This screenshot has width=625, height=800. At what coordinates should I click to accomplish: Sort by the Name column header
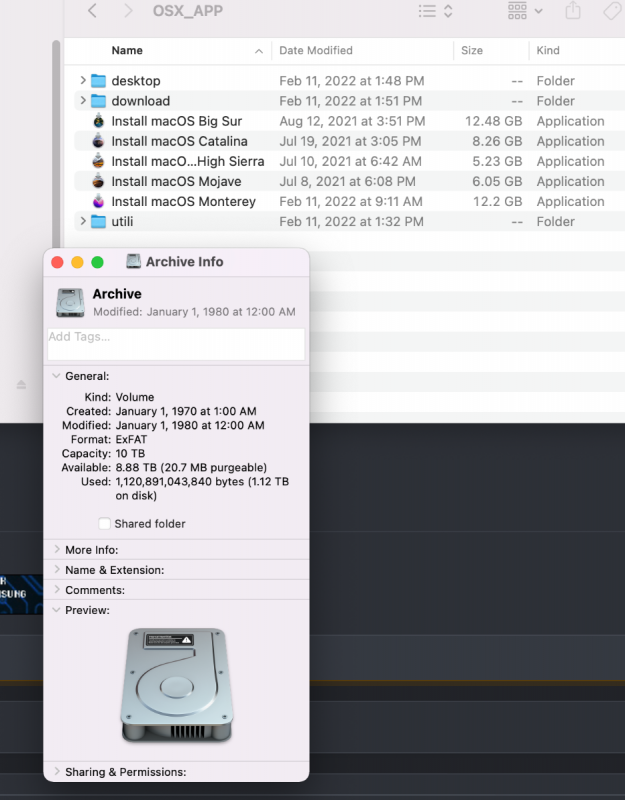pyautogui.click(x=127, y=51)
